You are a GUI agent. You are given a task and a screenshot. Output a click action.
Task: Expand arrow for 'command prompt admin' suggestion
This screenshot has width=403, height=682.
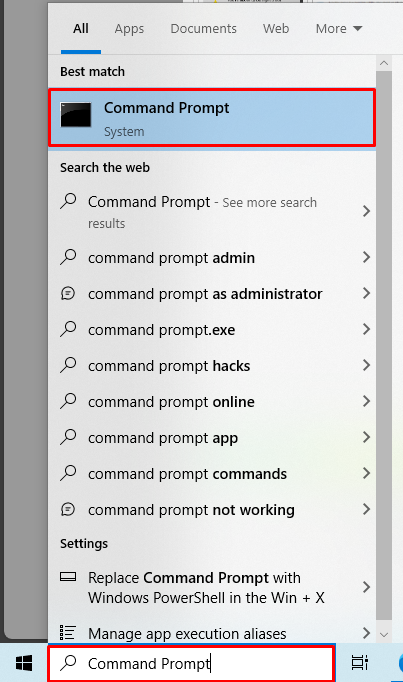pyautogui.click(x=366, y=257)
